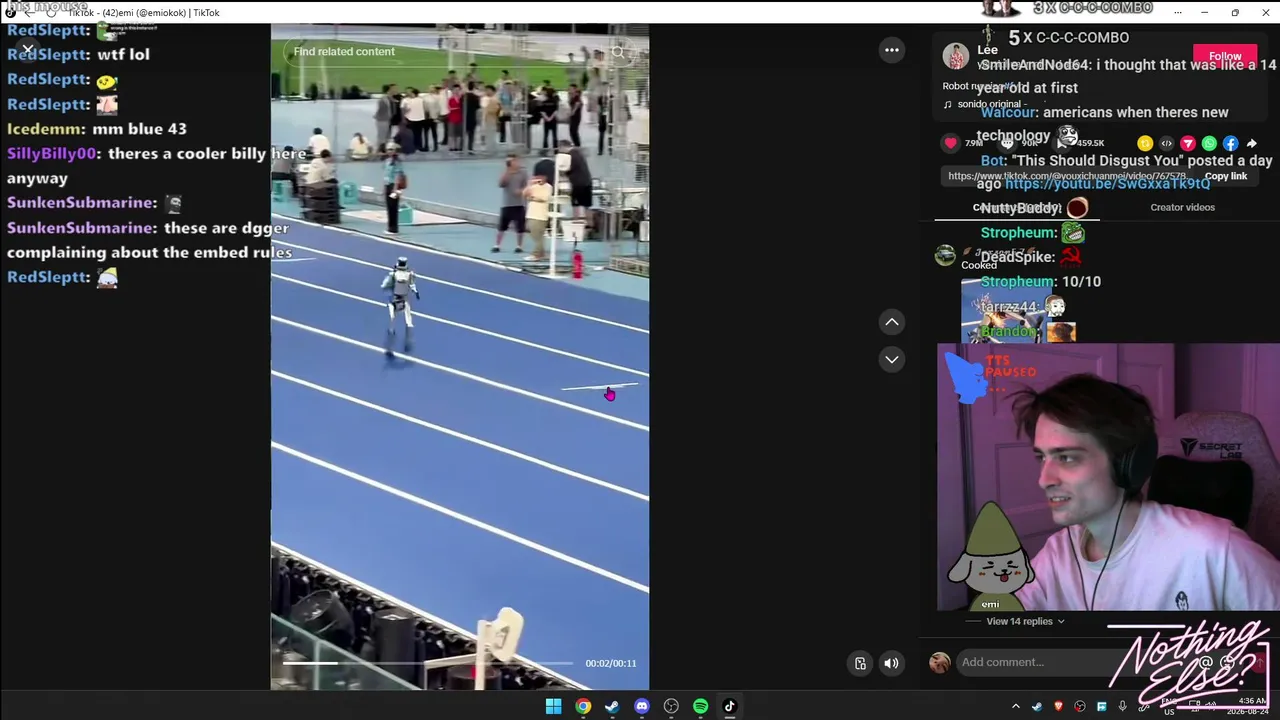Expand View 14 replies

[1025, 621]
